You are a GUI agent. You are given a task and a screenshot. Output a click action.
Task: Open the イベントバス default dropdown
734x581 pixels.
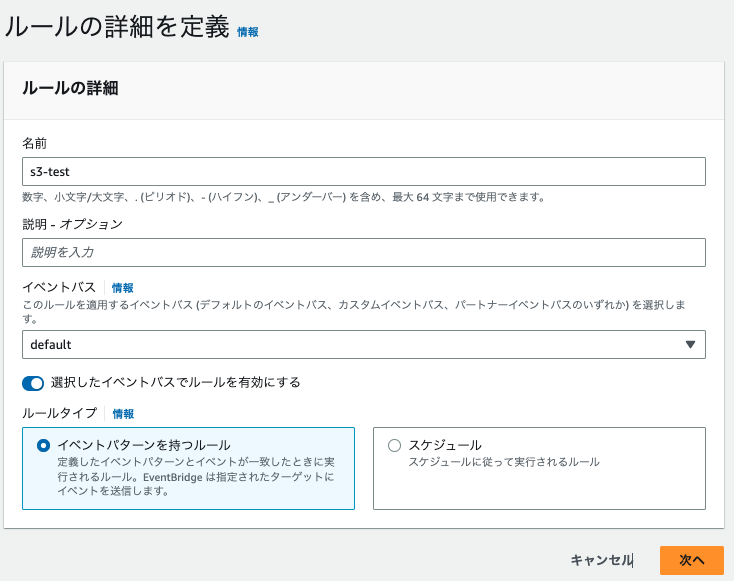364,345
